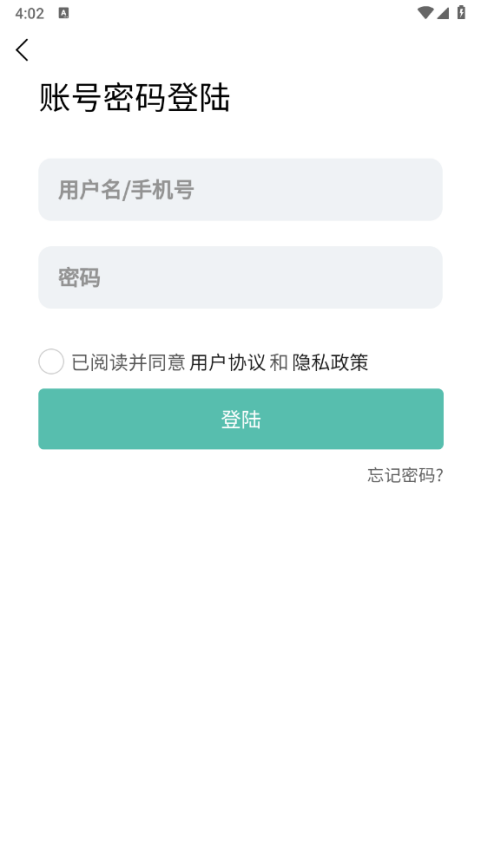Open the 忘记密码? link
This screenshot has height=853, width=480.
pos(405,475)
